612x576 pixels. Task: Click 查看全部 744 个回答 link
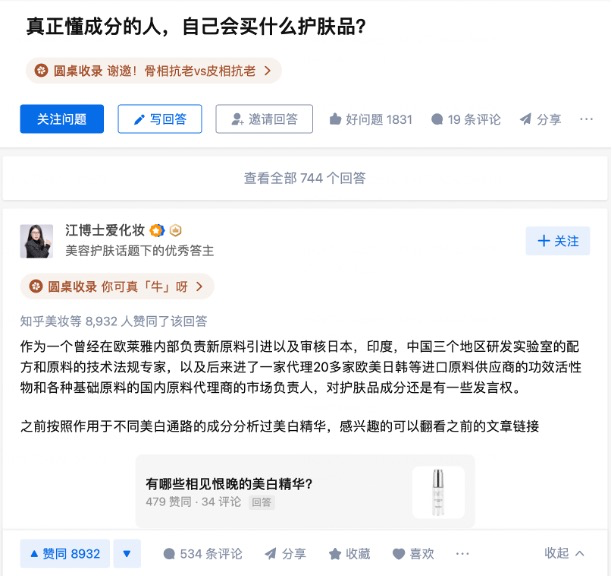coord(305,178)
